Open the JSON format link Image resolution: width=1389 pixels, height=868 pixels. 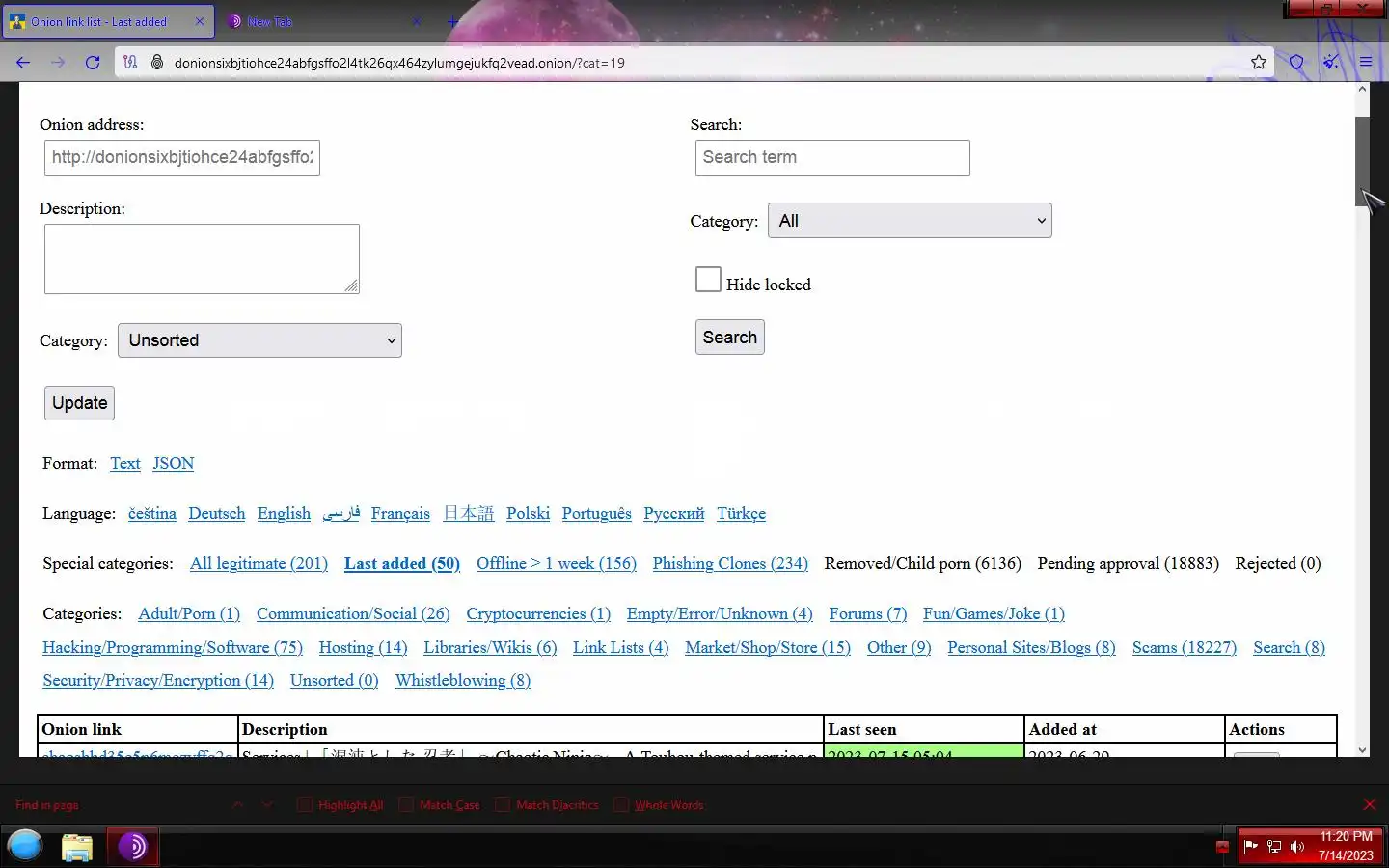click(x=174, y=463)
